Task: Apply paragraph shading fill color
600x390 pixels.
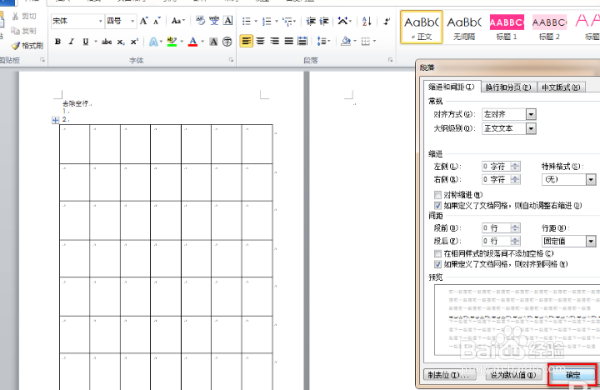Action: (346, 41)
